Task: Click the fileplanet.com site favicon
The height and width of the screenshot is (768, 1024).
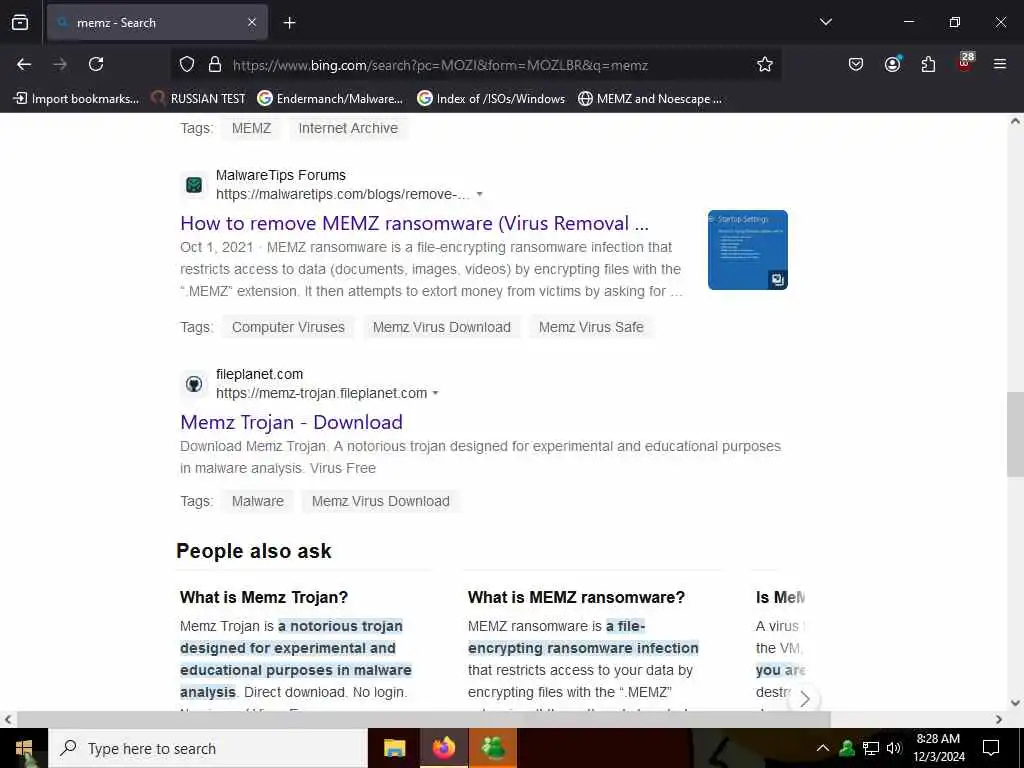Action: (194, 384)
